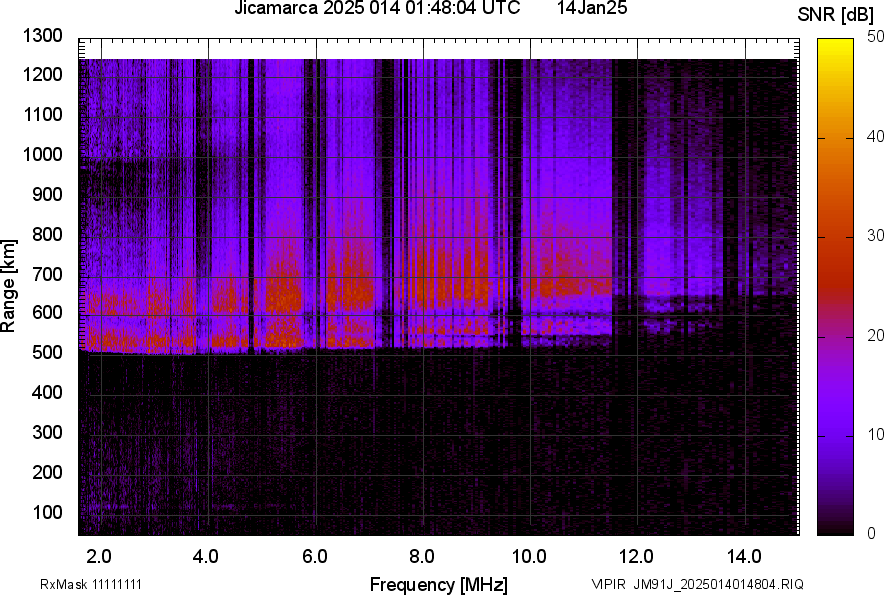
Task: Click the 'Range [km]' axis label
Action: coord(8,286)
